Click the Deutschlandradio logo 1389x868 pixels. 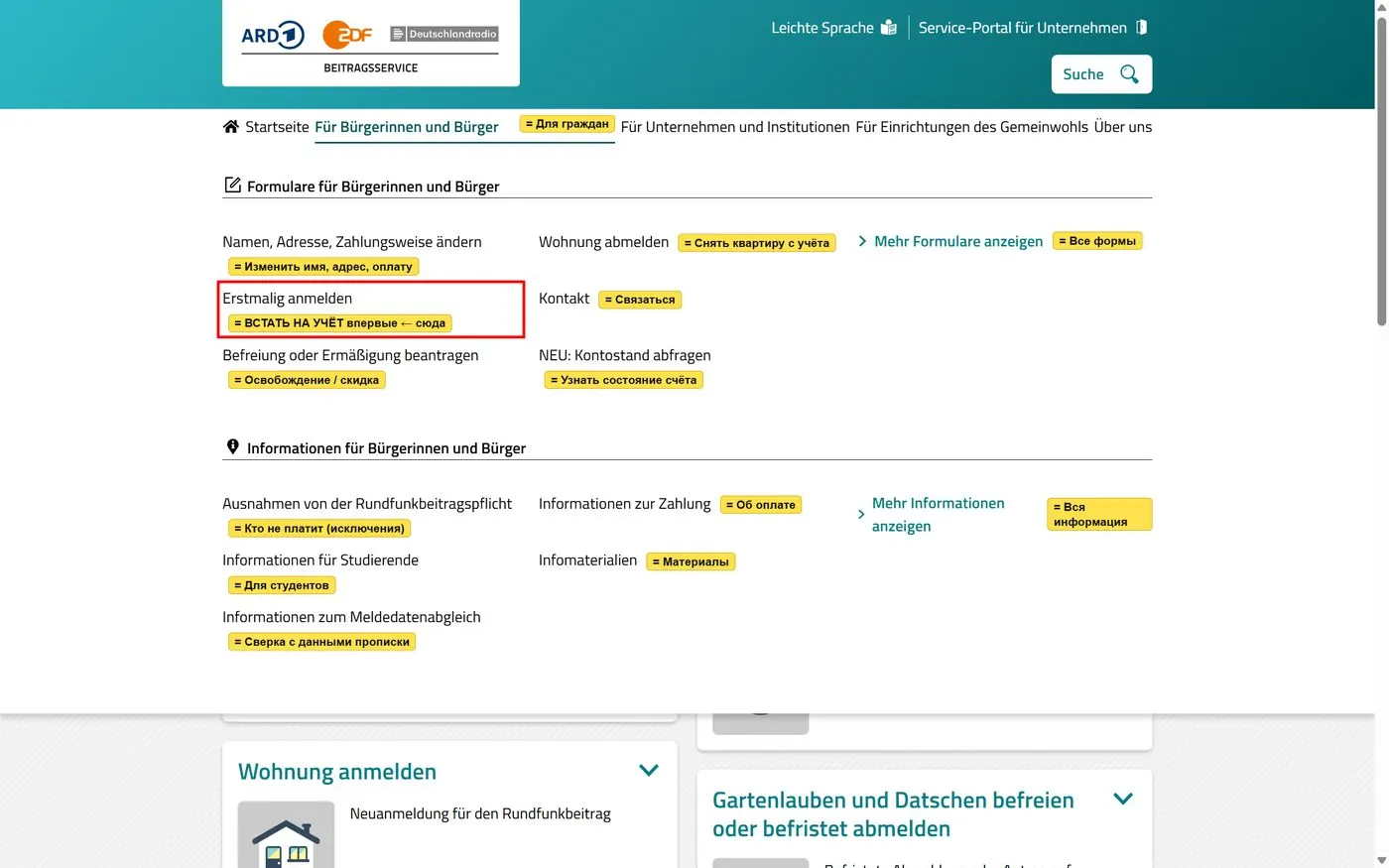(x=444, y=34)
